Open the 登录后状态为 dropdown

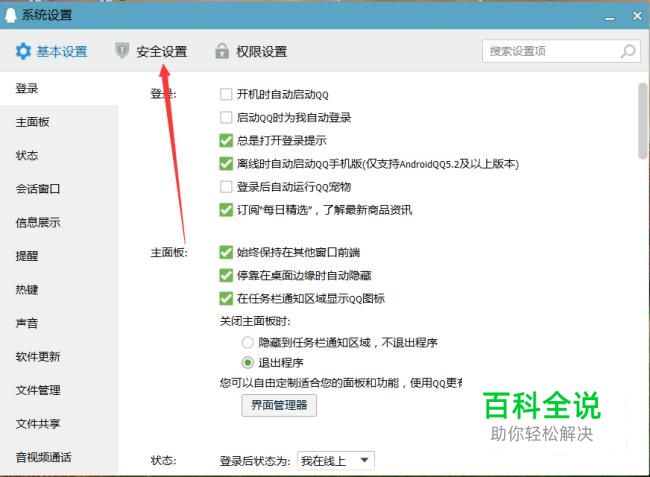pos(336,461)
